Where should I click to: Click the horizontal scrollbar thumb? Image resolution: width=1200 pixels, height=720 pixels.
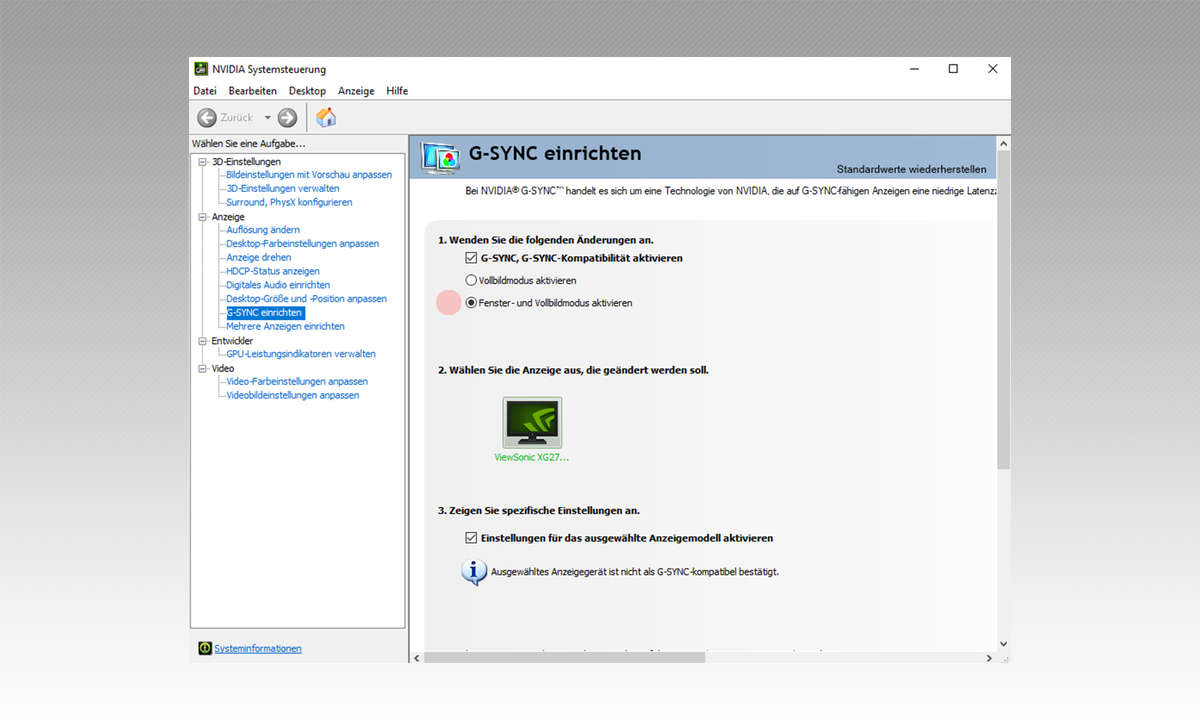click(565, 658)
